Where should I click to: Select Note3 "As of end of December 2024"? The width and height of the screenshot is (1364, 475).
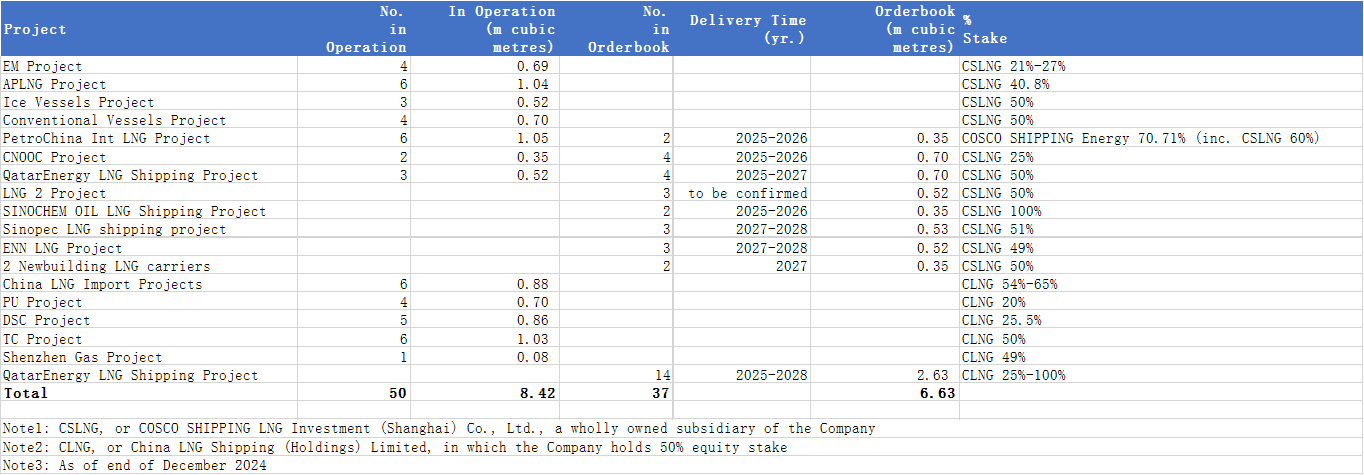pos(135,465)
